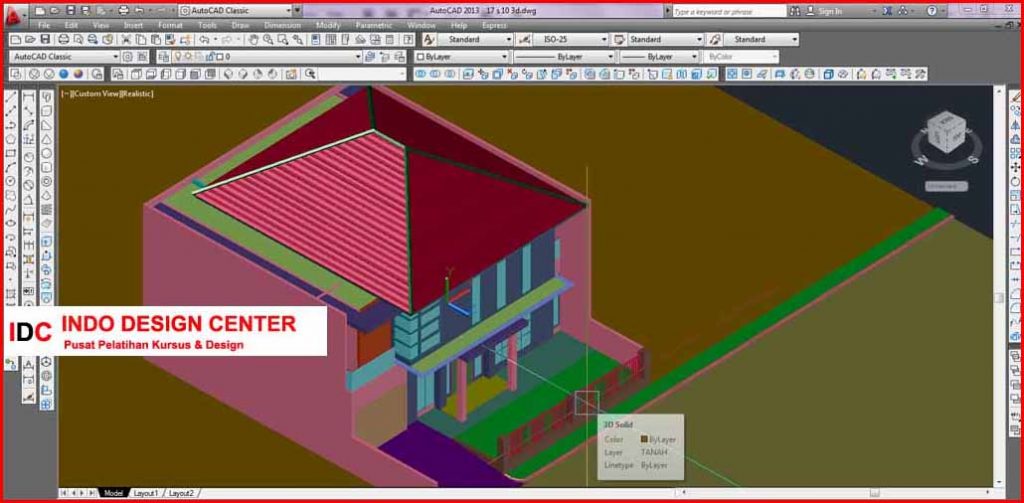Open the Express menu
Image resolution: width=1024 pixels, height=503 pixels.
click(x=494, y=25)
